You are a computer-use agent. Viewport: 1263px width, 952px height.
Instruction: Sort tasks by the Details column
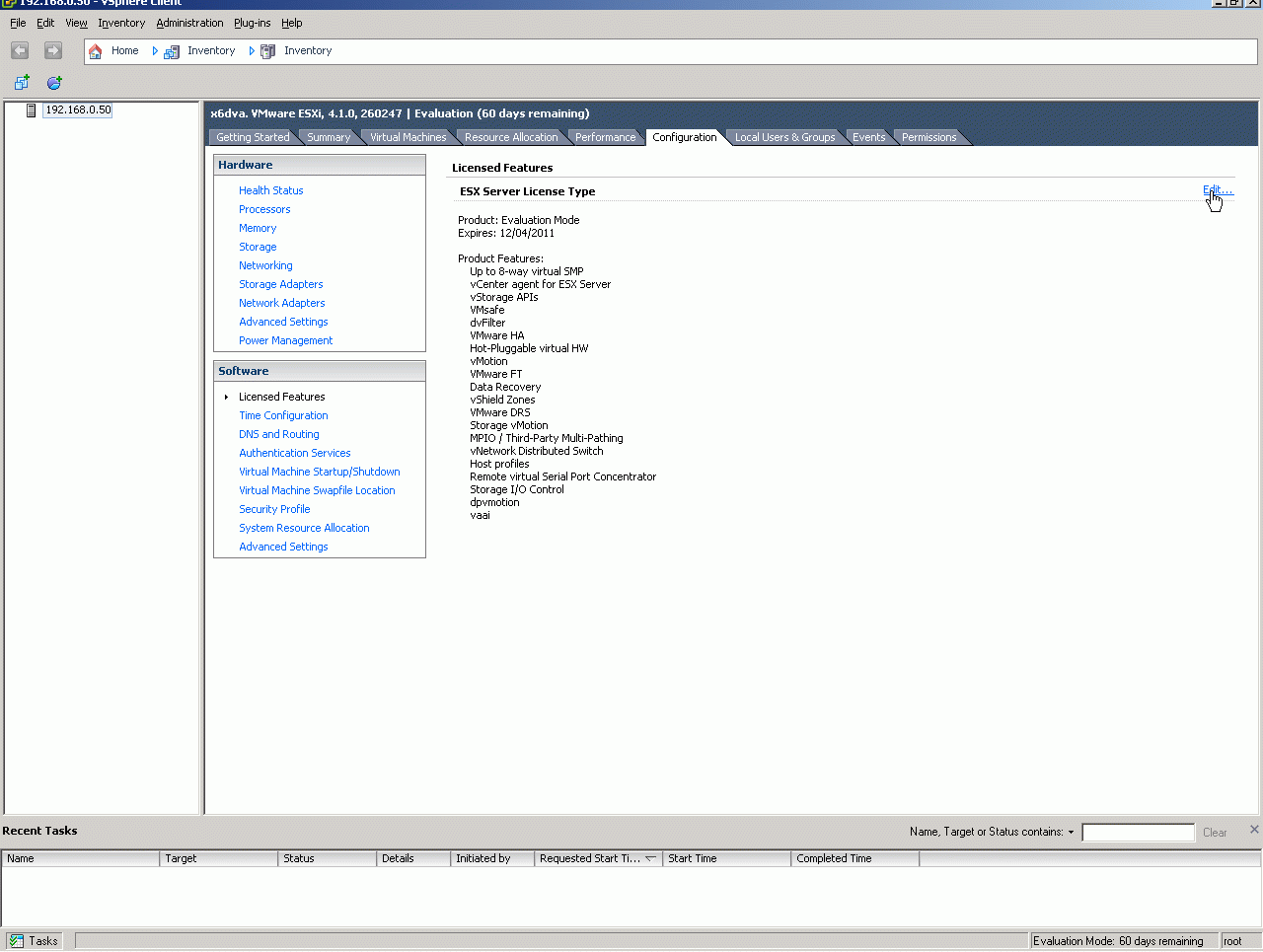click(413, 859)
